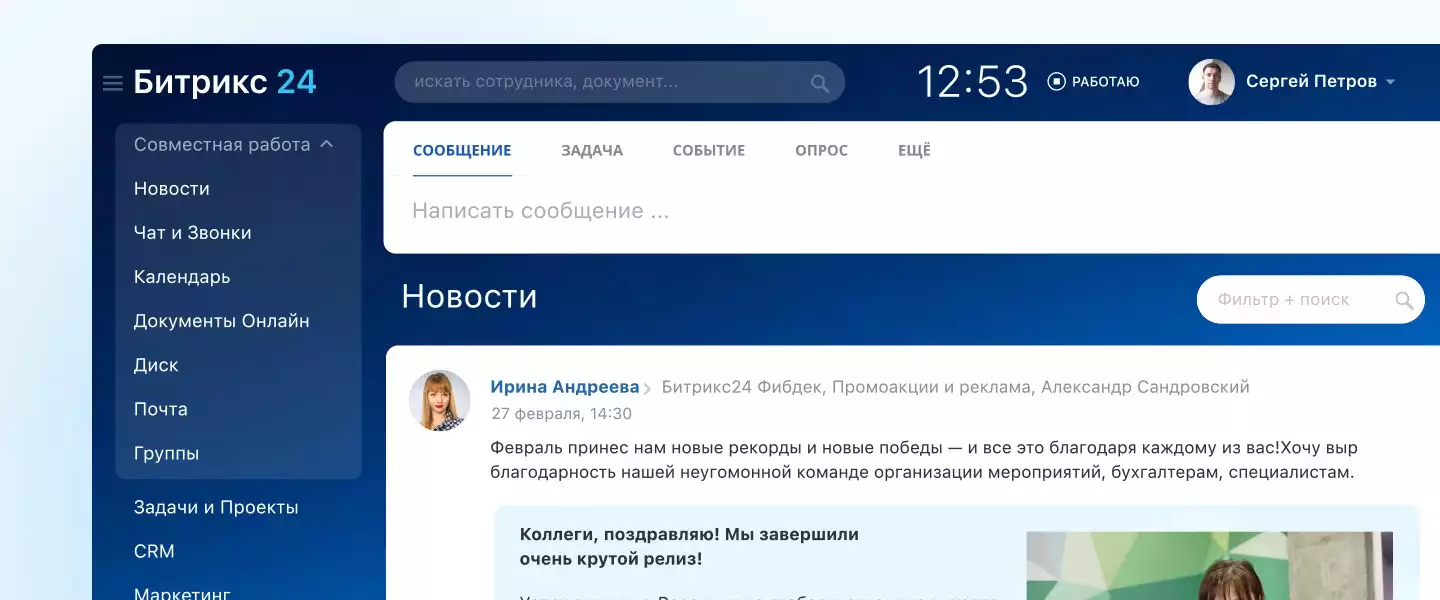Image resolution: width=1440 pixels, height=600 pixels.
Task: Click the Битрикс 24 logo
Action: point(225,82)
